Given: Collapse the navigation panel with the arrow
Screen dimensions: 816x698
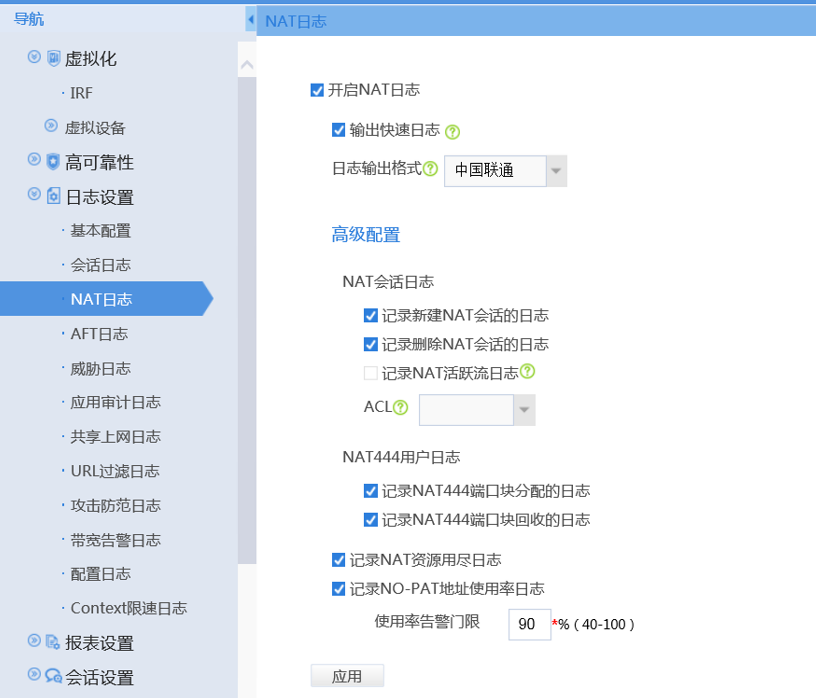Looking at the screenshot, I should point(250,20).
